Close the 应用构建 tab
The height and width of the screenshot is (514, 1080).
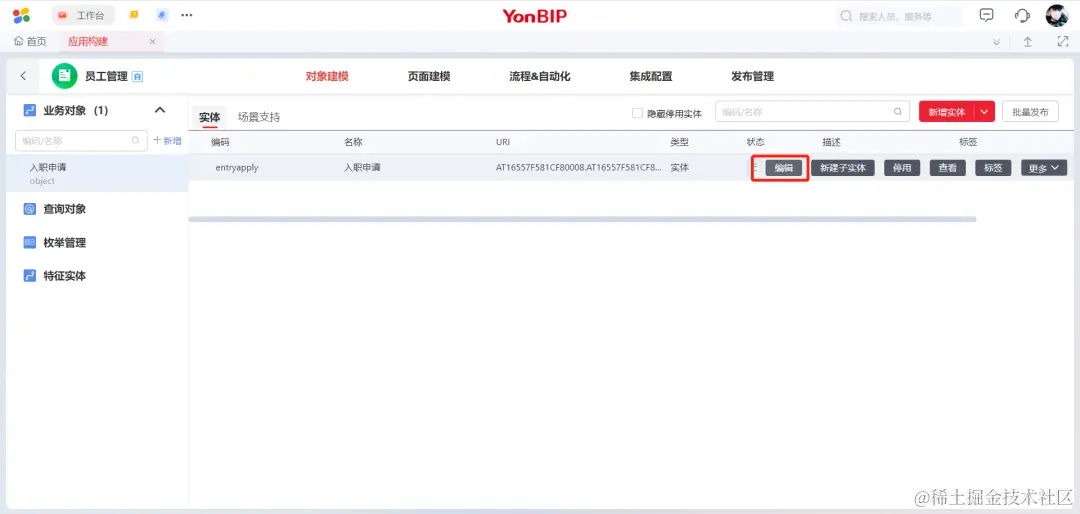coord(152,41)
